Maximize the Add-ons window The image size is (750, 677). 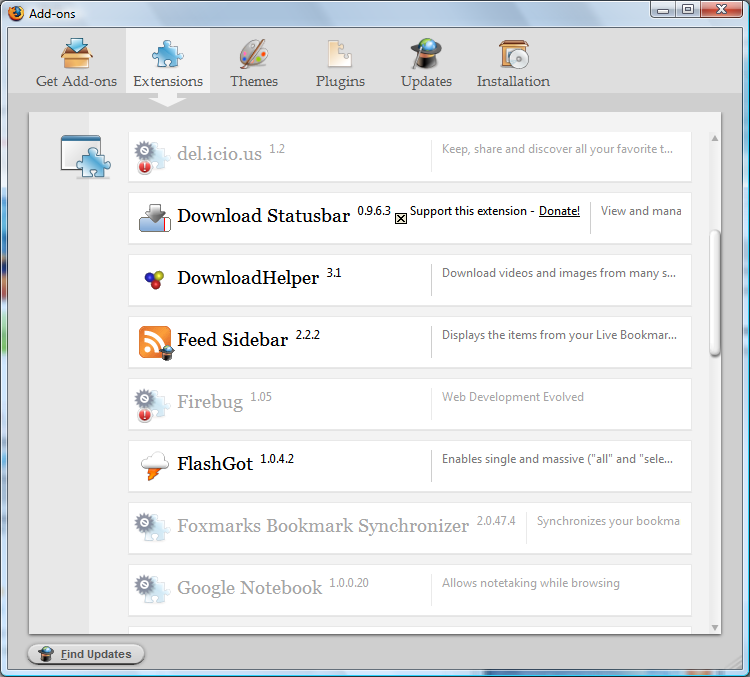pos(688,10)
